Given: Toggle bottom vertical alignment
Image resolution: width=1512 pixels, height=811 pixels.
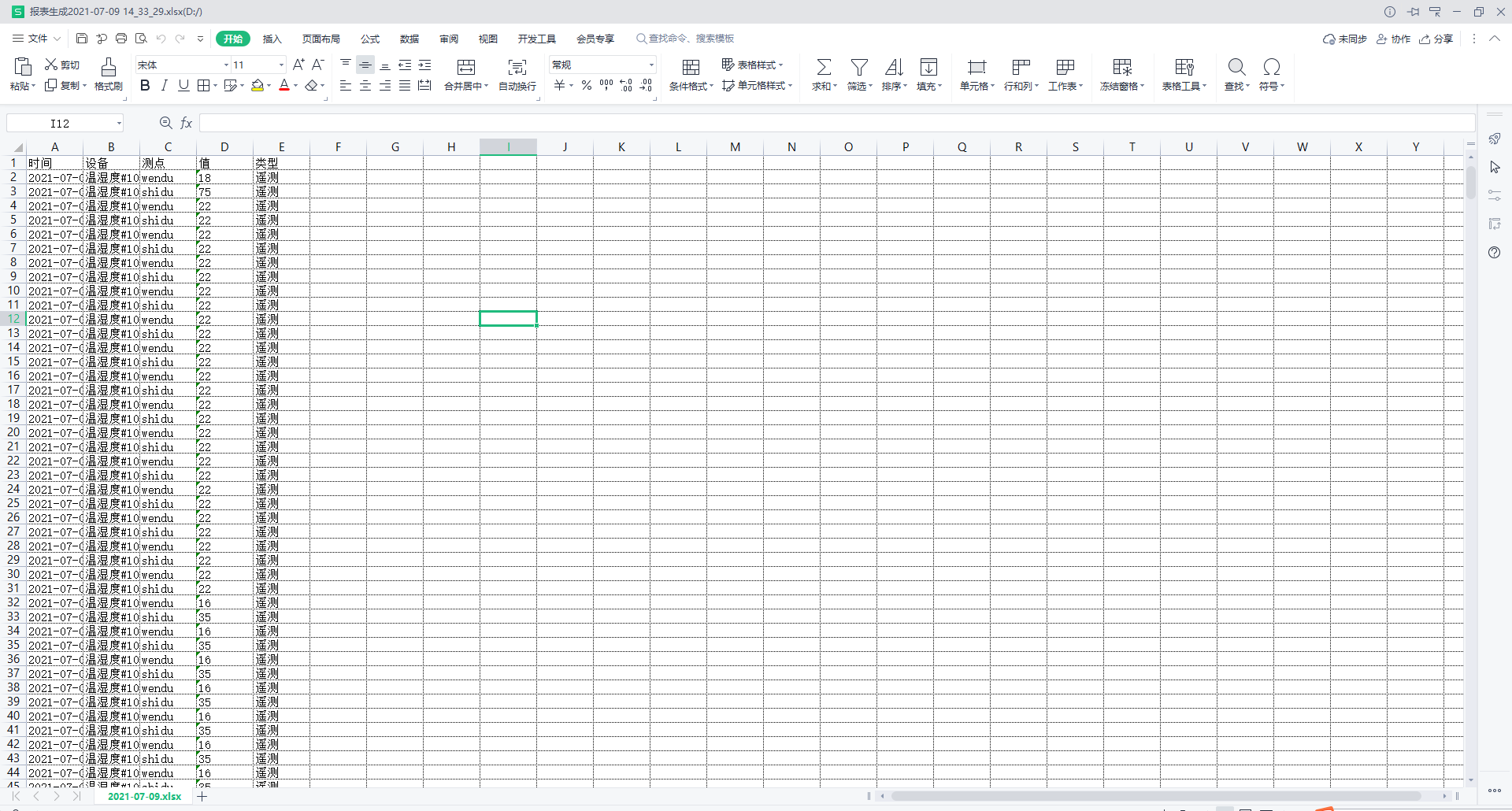Looking at the screenshot, I should [x=385, y=65].
